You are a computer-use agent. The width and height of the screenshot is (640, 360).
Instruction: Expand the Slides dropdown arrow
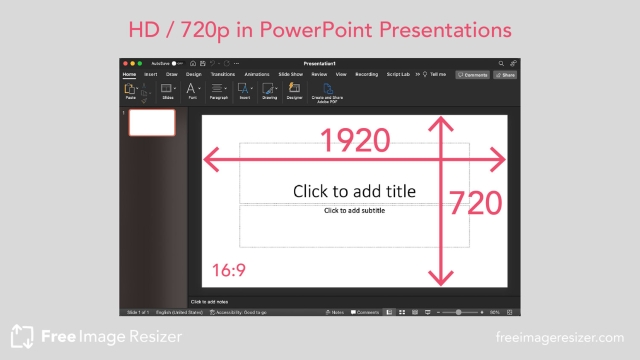point(175,89)
